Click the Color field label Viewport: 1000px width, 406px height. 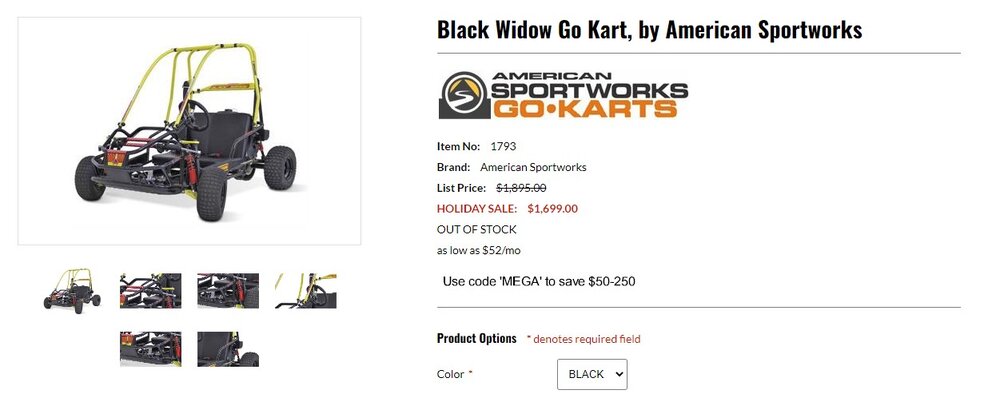tap(451, 374)
